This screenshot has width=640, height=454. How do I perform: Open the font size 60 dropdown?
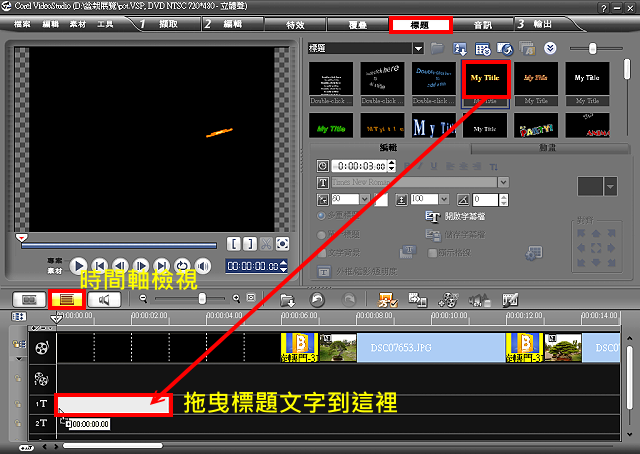(x=364, y=199)
